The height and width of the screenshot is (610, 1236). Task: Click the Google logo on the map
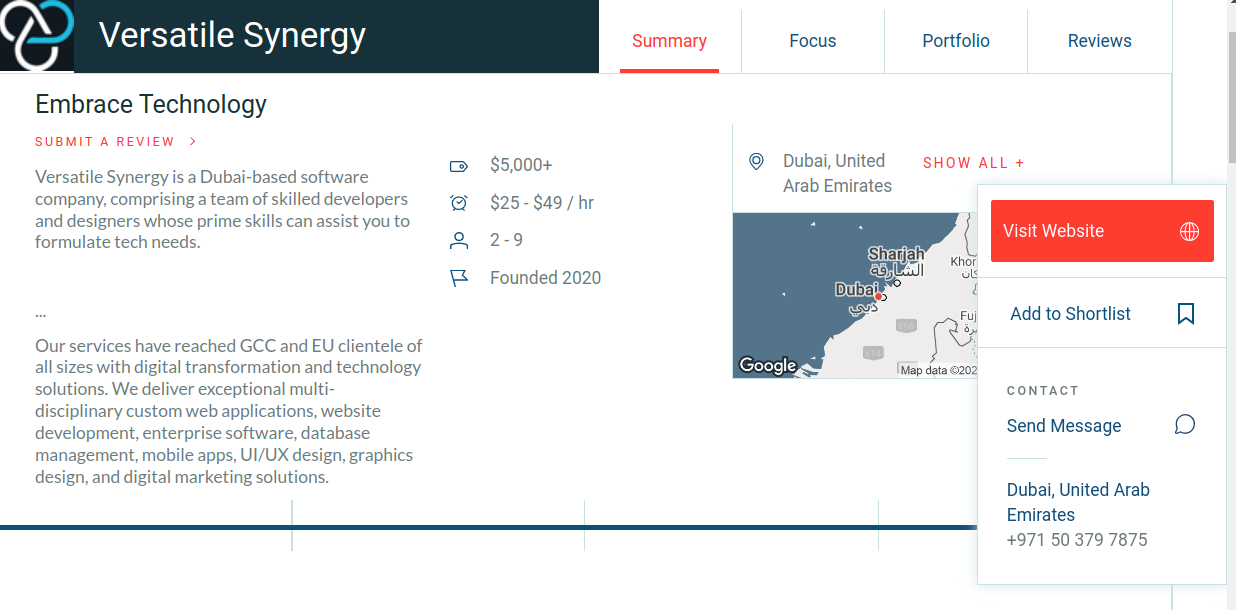[768, 365]
